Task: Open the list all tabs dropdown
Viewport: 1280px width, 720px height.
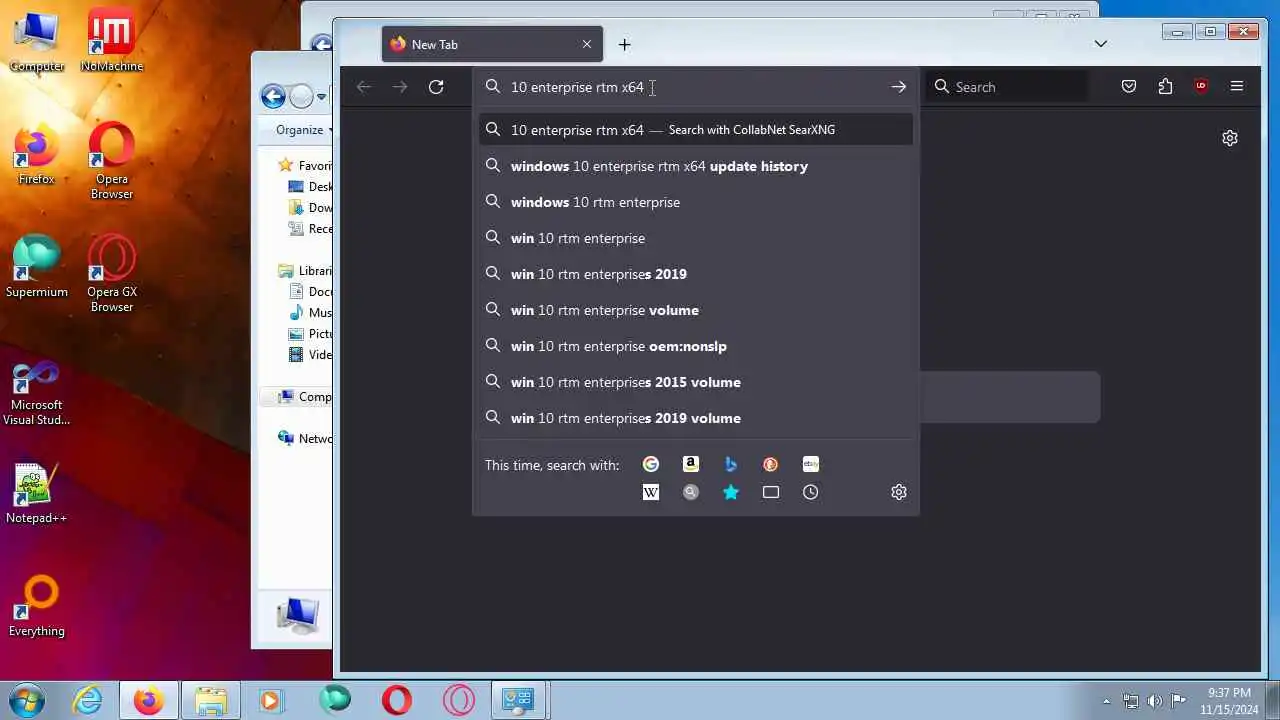Action: (1101, 44)
